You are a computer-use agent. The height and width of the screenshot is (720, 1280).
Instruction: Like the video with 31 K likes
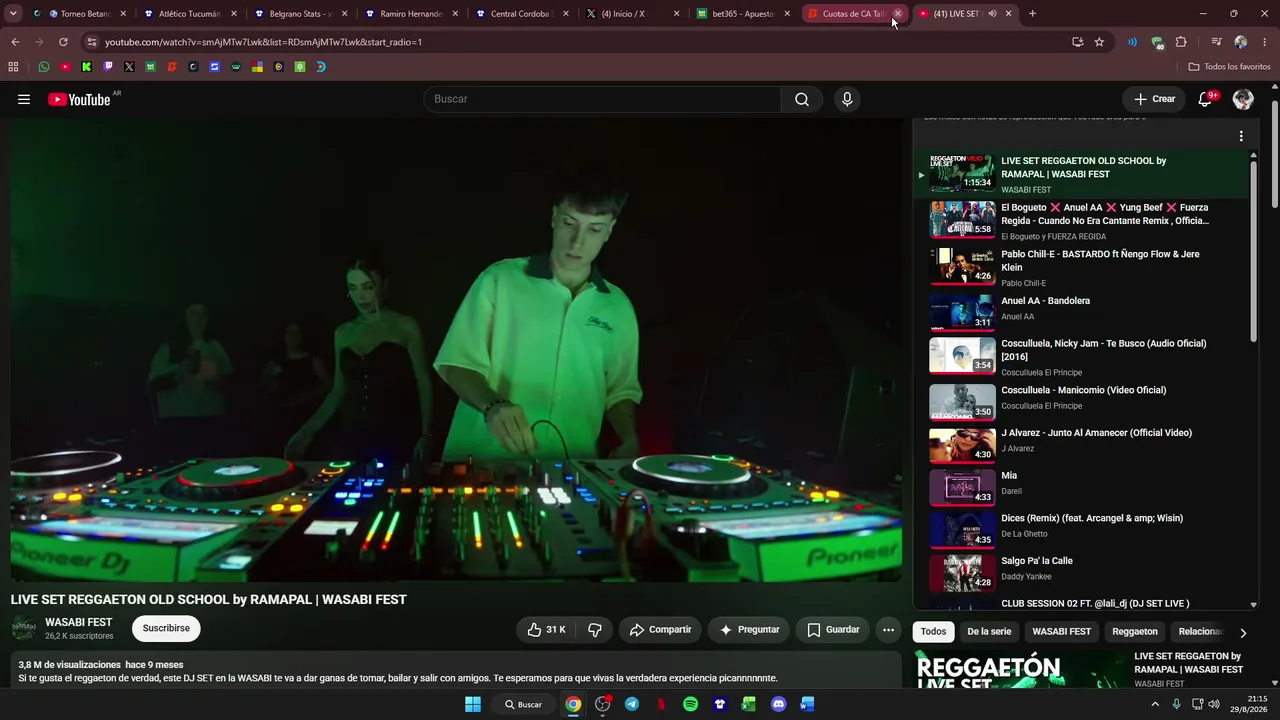coord(546,630)
